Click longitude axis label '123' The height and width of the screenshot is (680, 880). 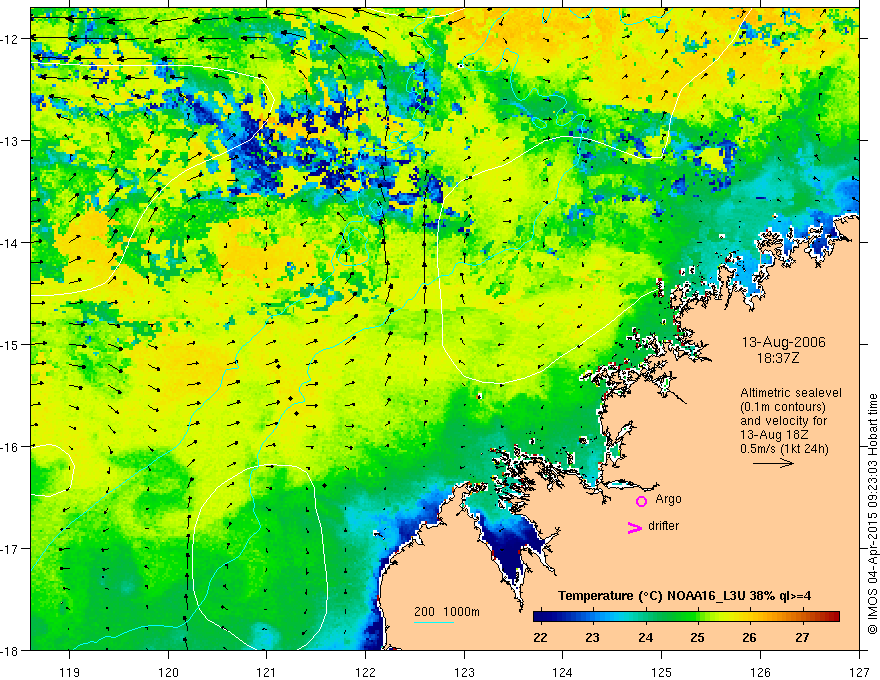pos(464,672)
